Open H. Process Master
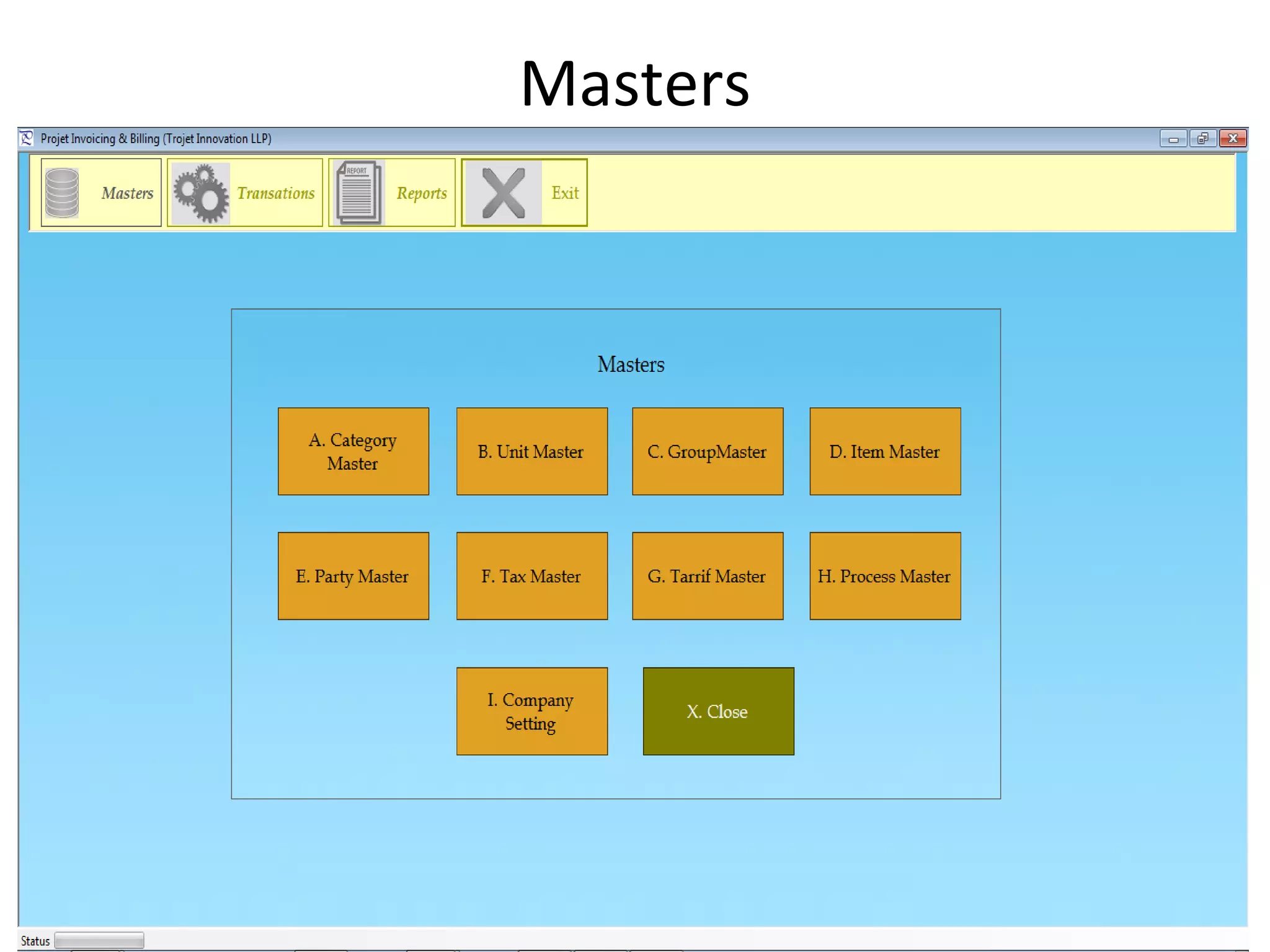1270x952 pixels. coord(885,576)
